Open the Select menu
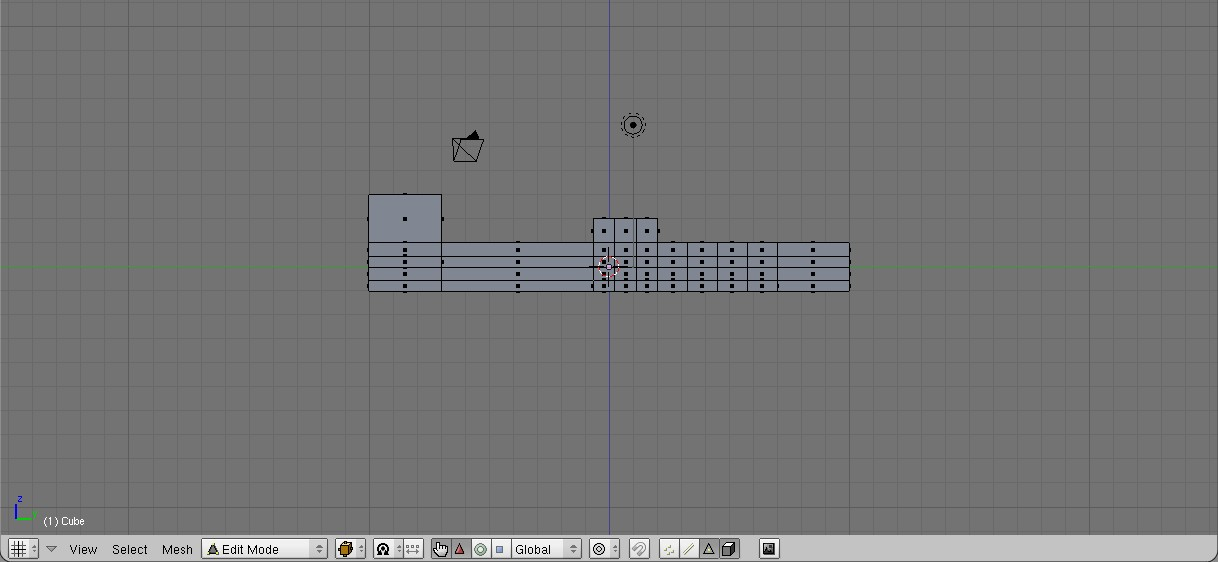 (130, 549)
